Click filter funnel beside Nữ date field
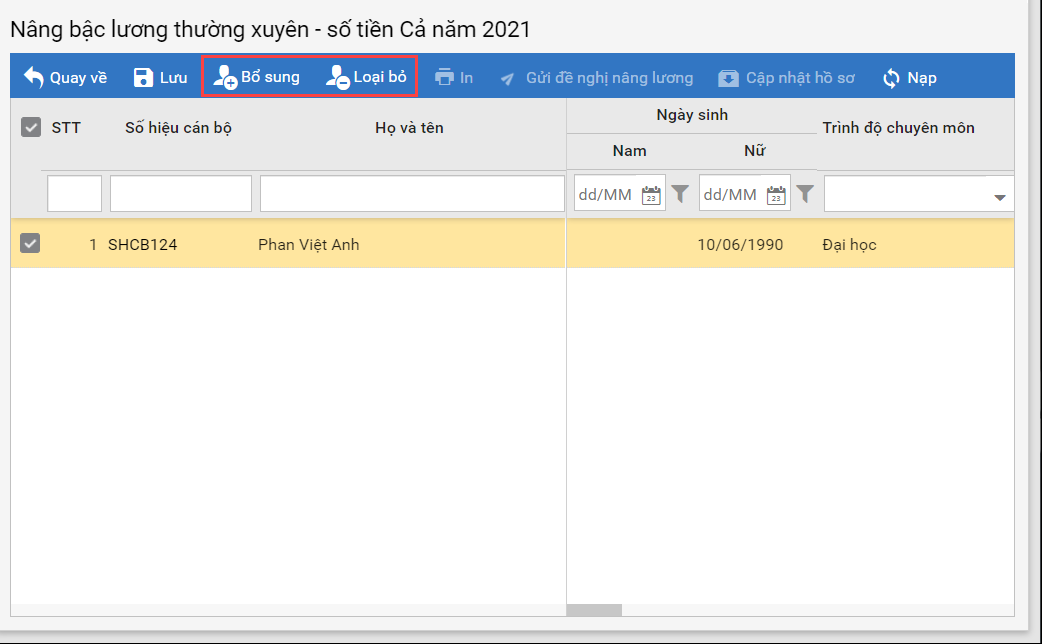1042x644 pixels. [804, 194]
